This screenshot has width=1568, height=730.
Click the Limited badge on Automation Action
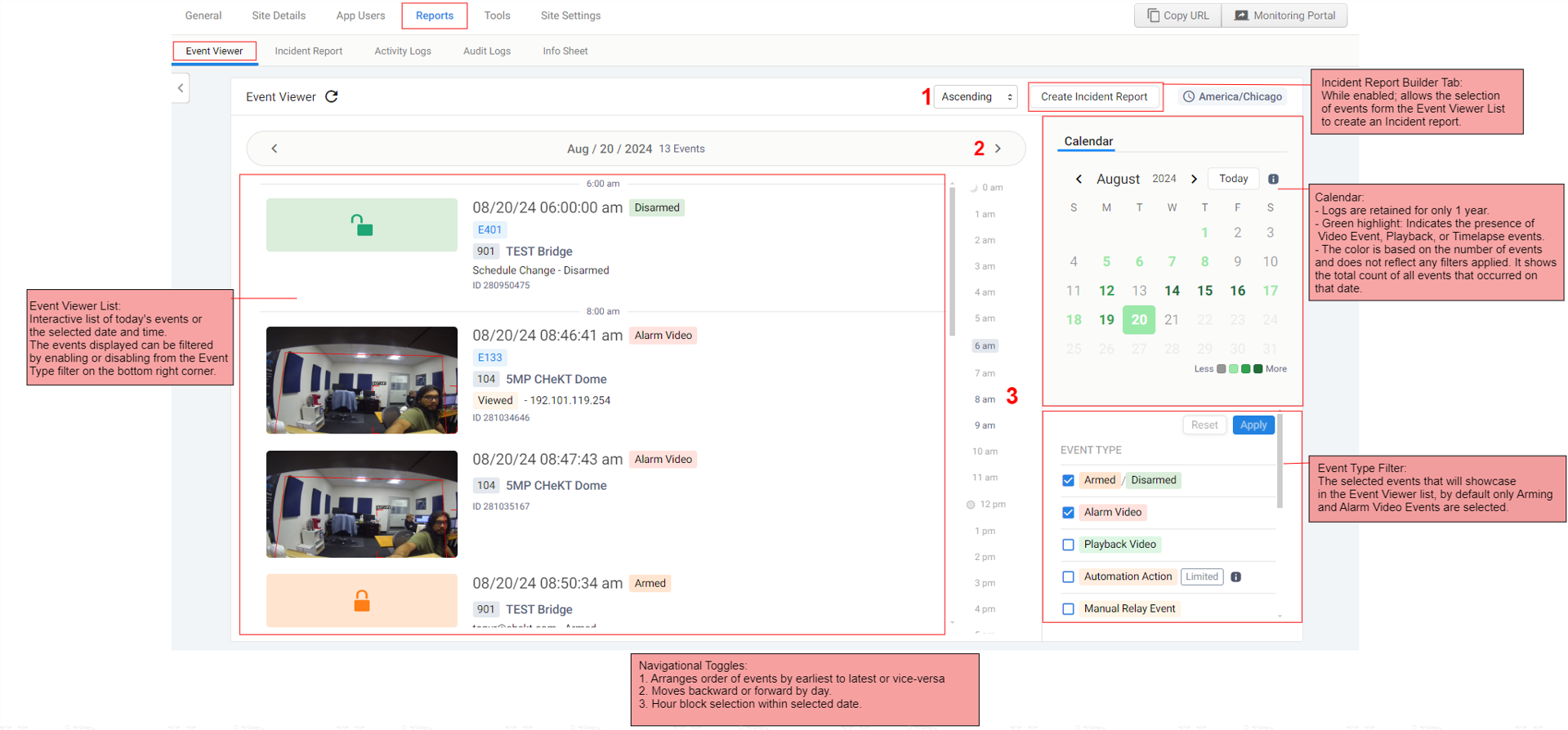[x=1202, y=576]
